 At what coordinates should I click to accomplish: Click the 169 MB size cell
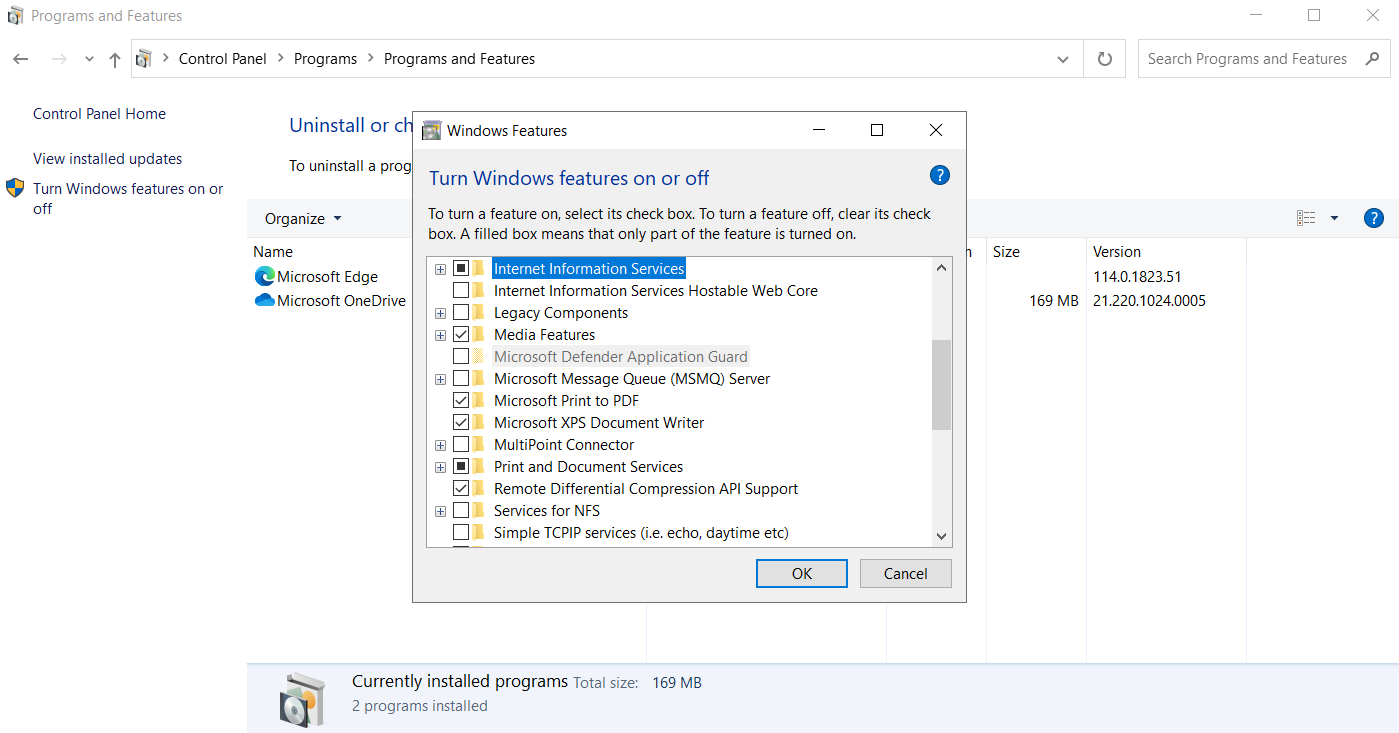[x=1053, y=301]
